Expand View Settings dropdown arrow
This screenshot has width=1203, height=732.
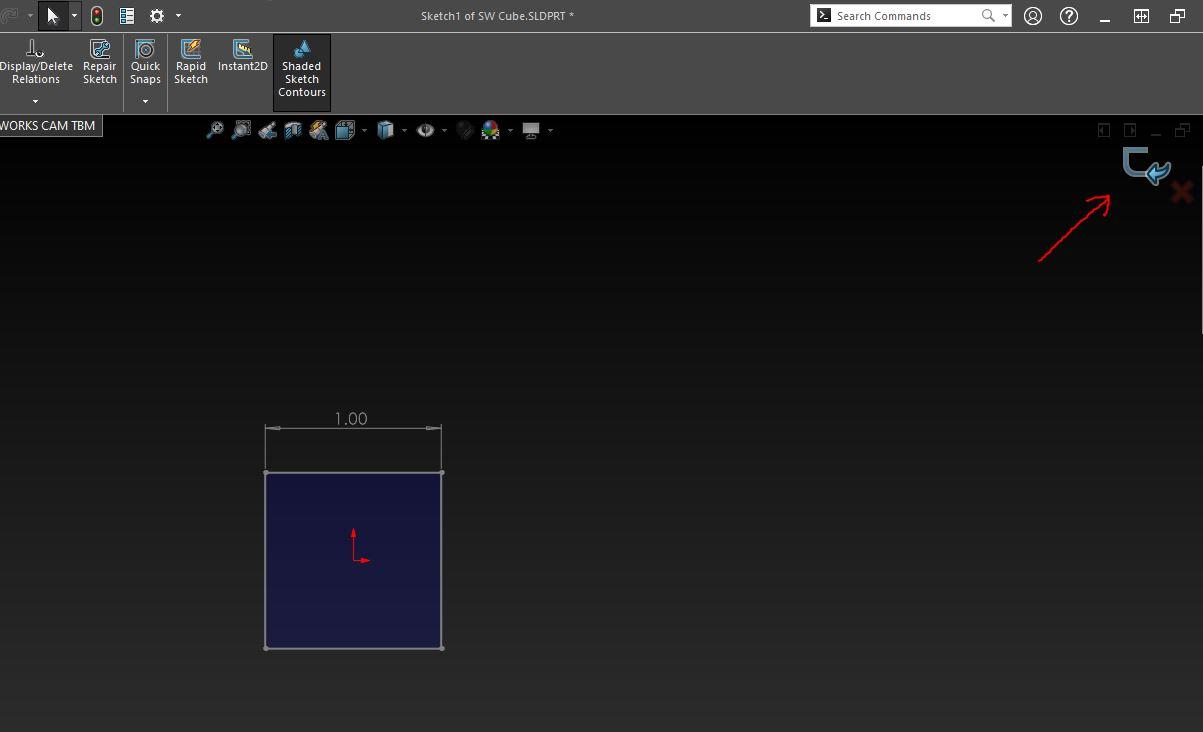coord(550,130)
